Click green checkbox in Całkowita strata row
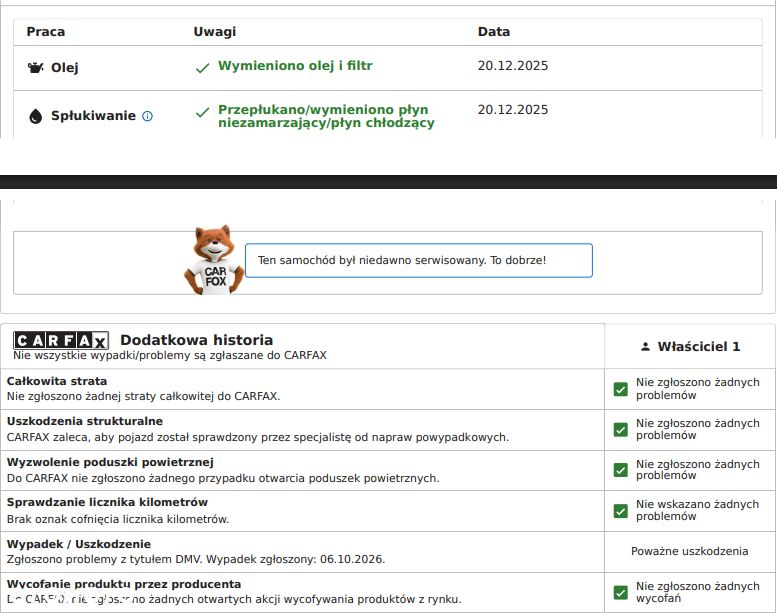Viewport: 777px width, 613px height. (620, 389)
